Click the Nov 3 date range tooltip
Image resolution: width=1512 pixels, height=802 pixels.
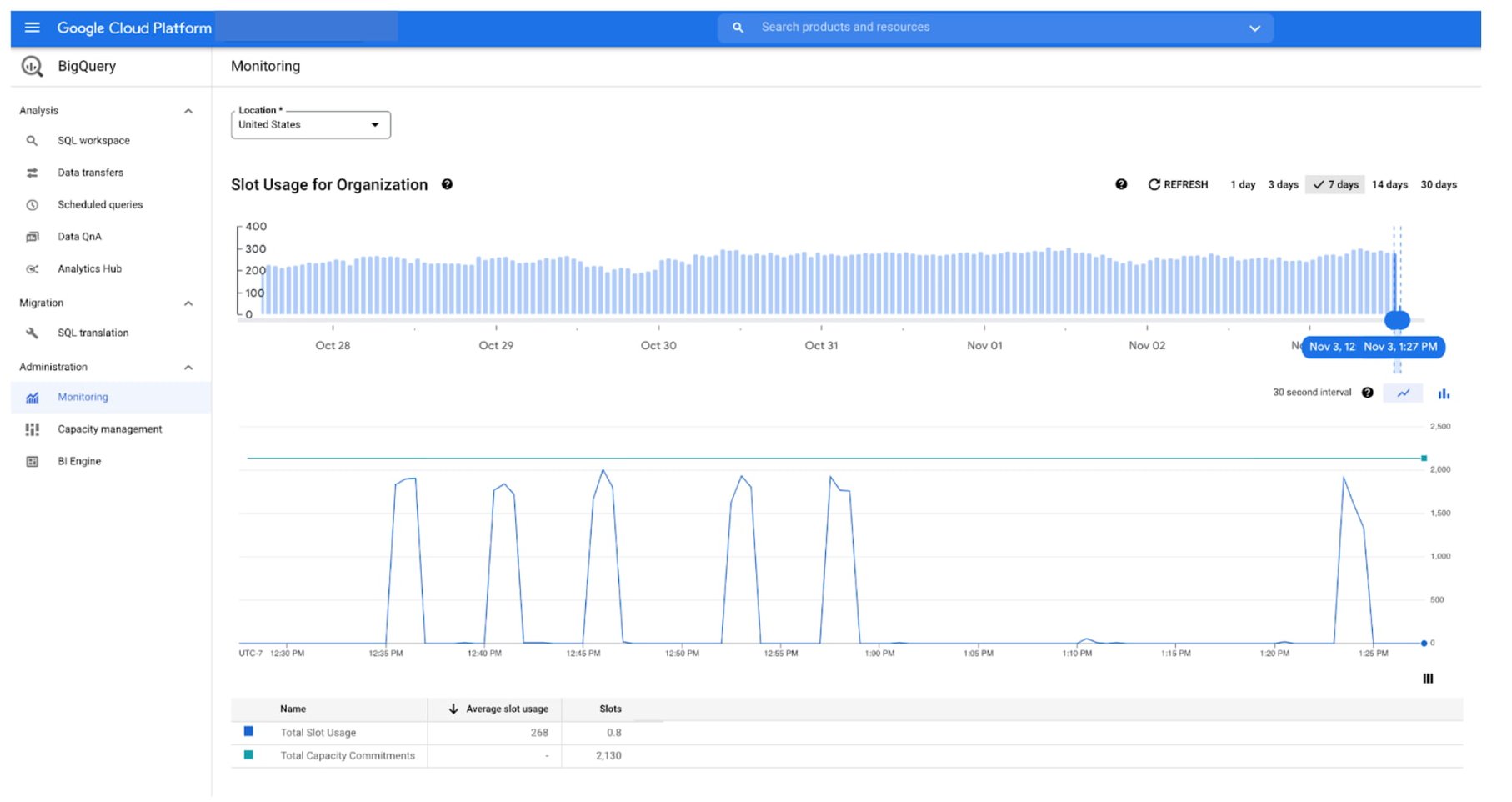point(1373,348)
